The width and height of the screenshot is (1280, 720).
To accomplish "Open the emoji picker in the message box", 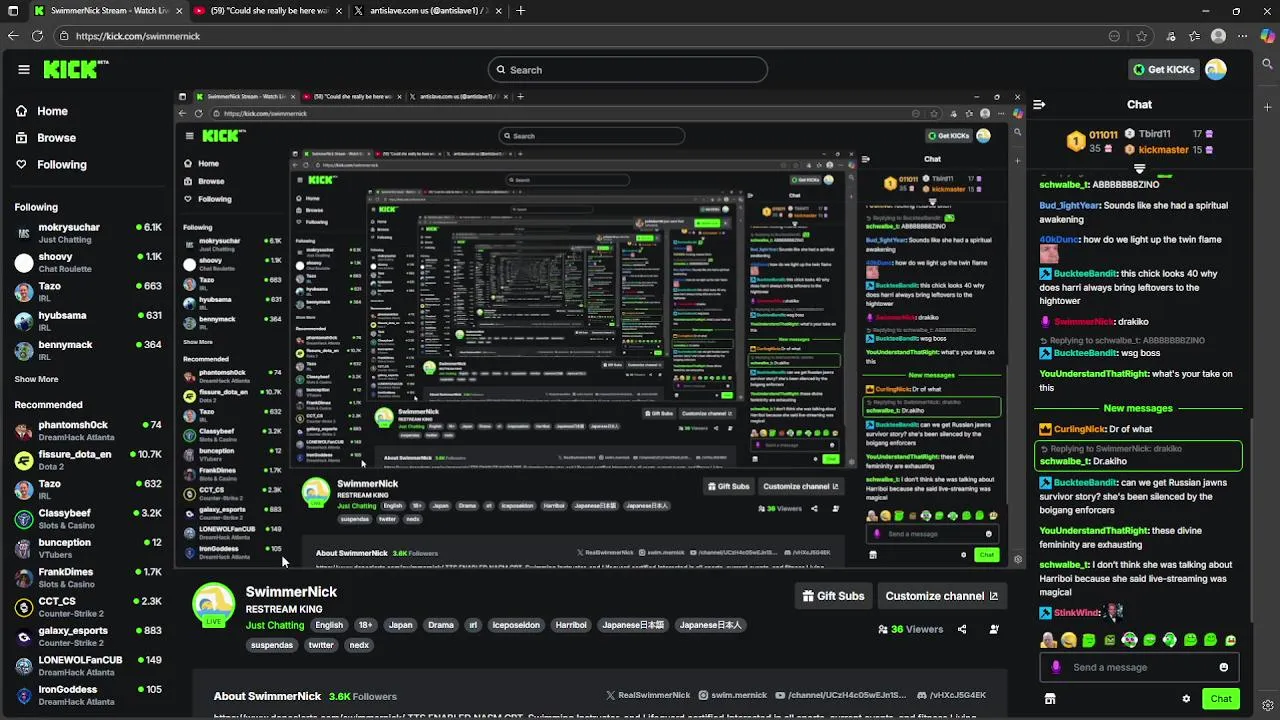I will tap(1224, 667).
